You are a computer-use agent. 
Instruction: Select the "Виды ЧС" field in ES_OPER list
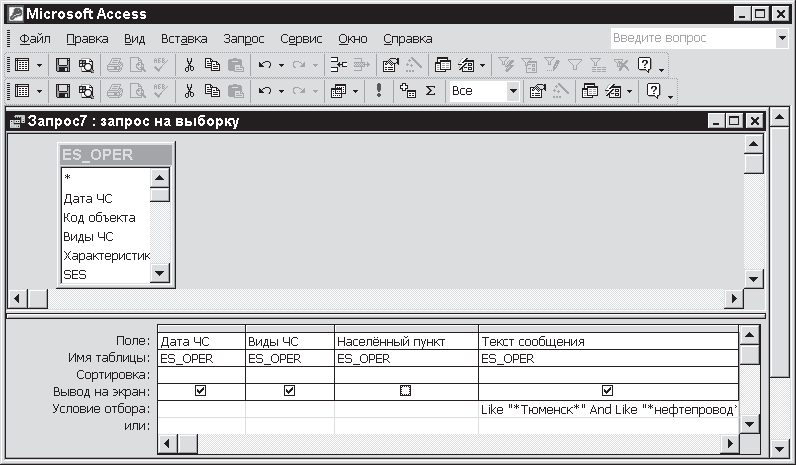coord(89,237)
